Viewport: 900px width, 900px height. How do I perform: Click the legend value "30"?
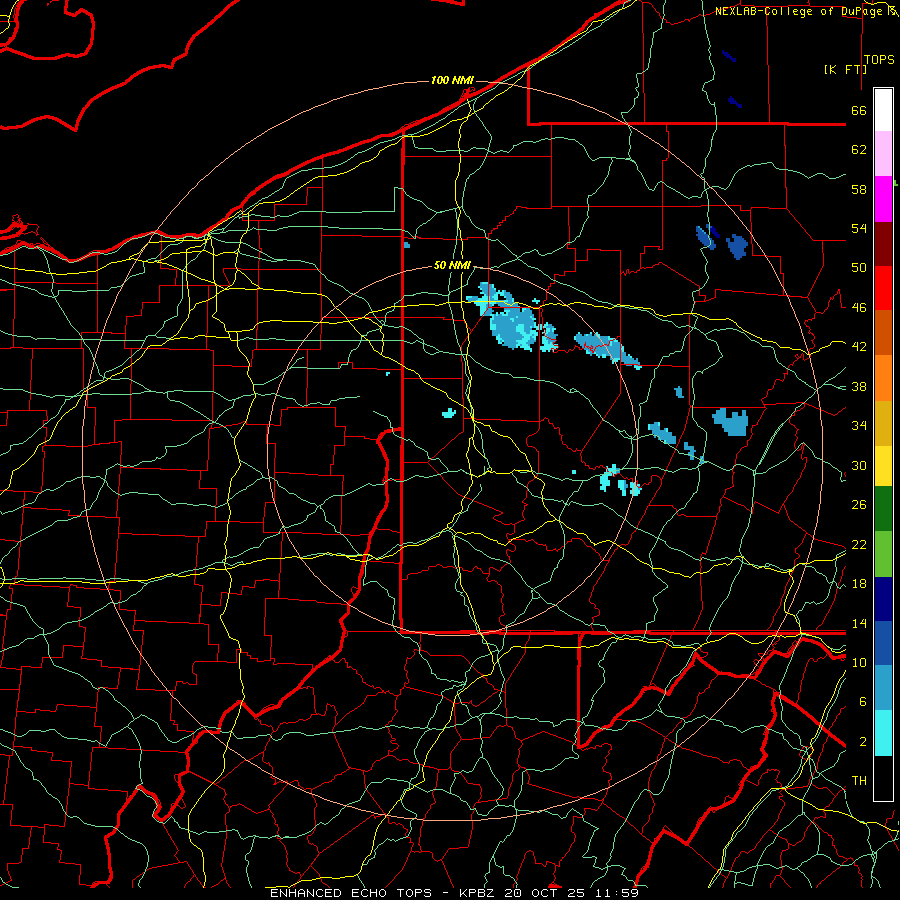click(859, 465)
